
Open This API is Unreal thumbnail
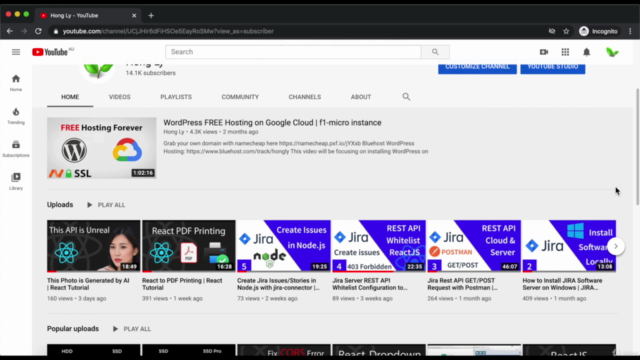[x=93, y=246]
